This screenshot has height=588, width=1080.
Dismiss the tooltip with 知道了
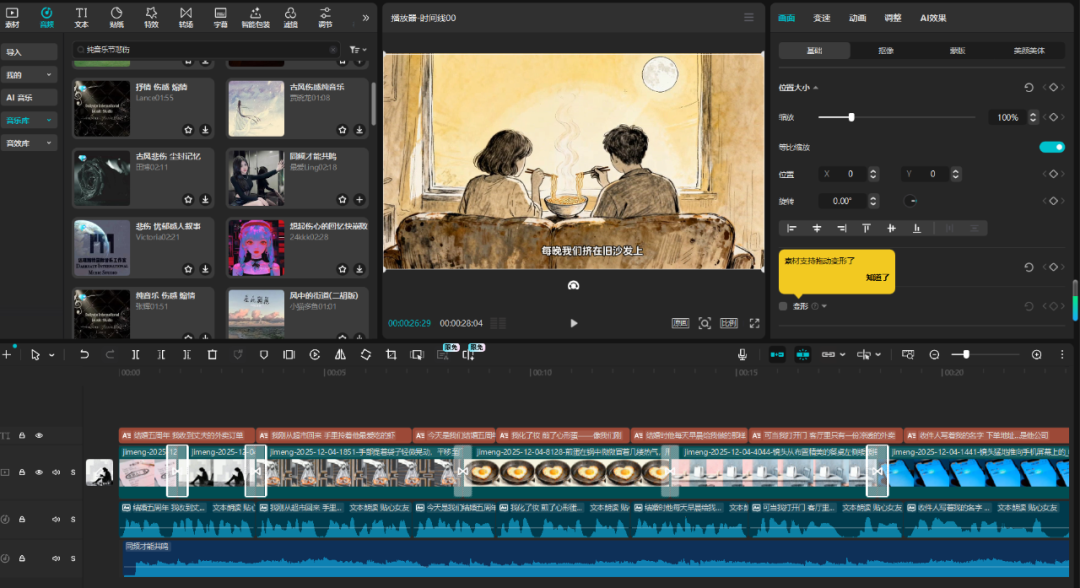click(x=877, y=277)
